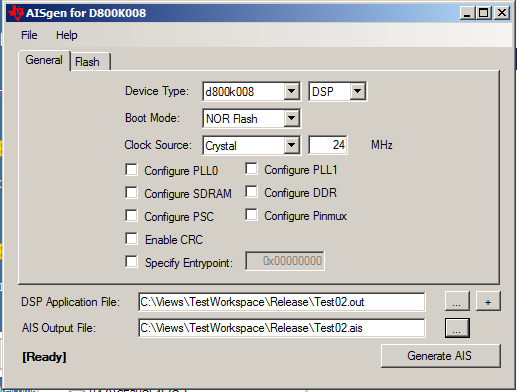Maximize the AISgen window
517x392 pixels.
484,13
